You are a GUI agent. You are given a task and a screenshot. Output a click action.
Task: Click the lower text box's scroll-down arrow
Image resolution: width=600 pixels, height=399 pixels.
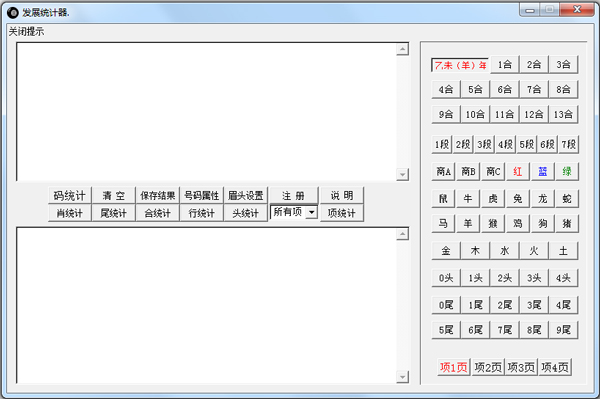[402, 377]
